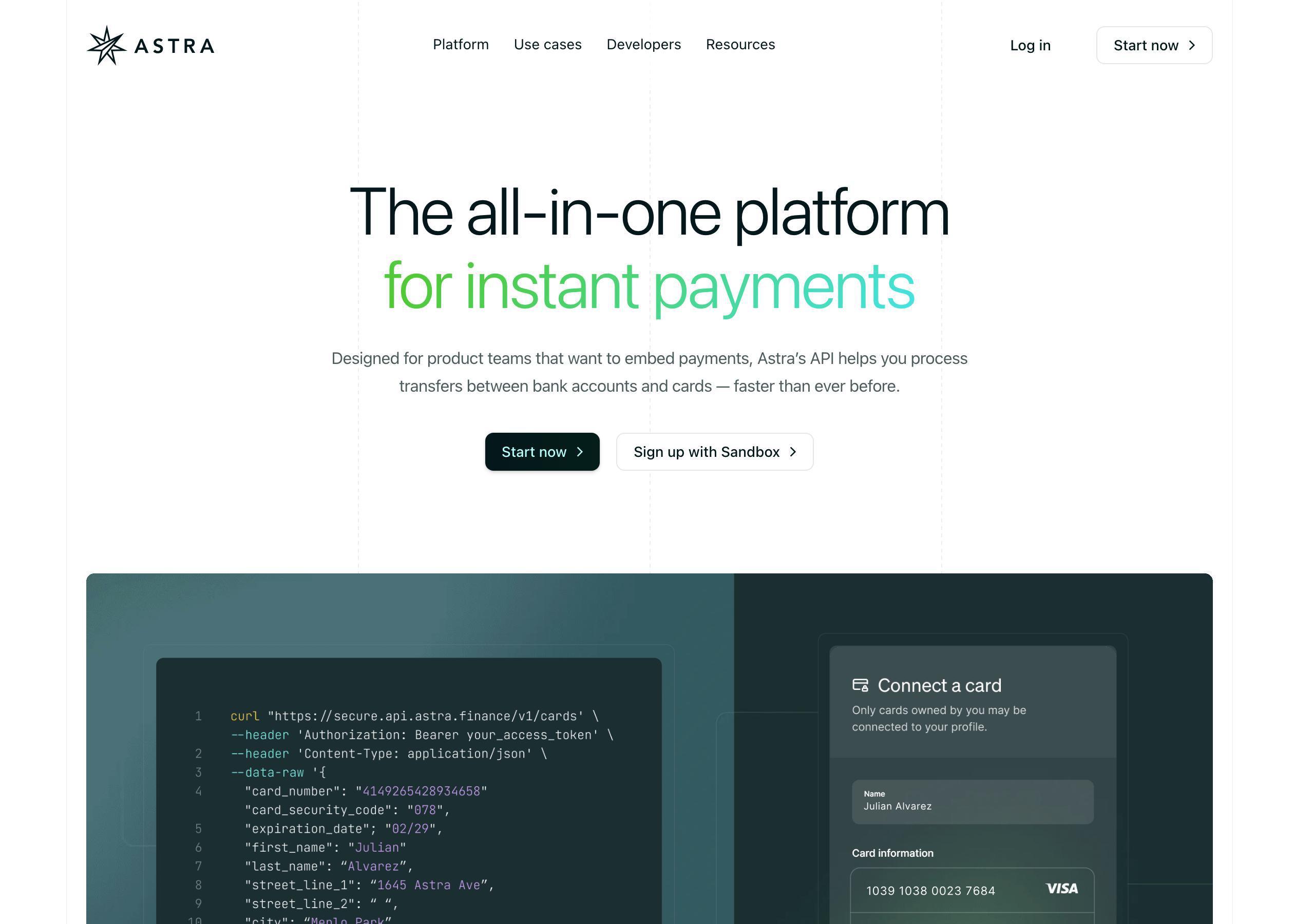The image size is (1294, 924).
Task: Expand the Developers navigation dropdown
Action: 643,44
